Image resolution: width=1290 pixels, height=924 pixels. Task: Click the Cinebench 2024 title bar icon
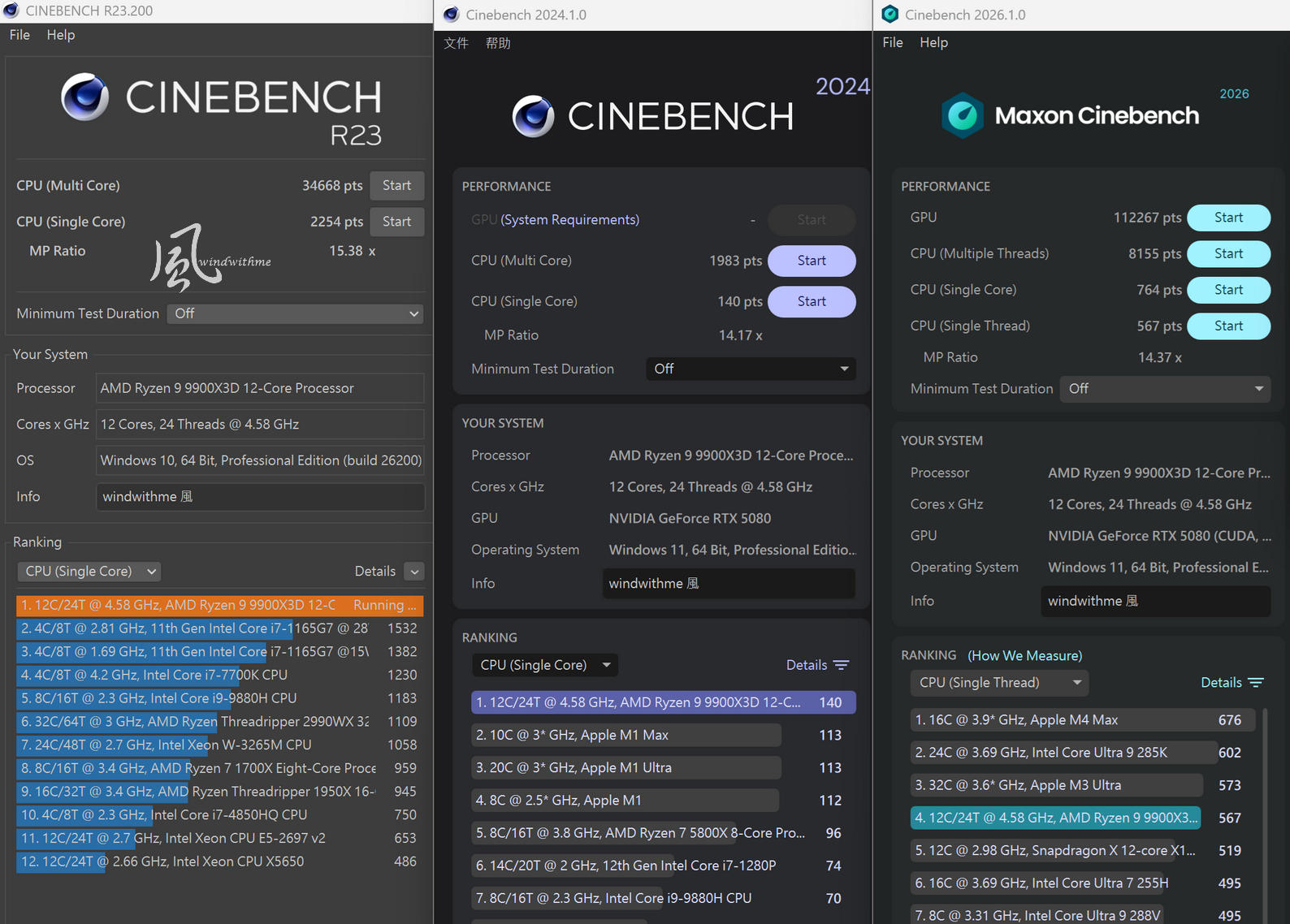451,15
